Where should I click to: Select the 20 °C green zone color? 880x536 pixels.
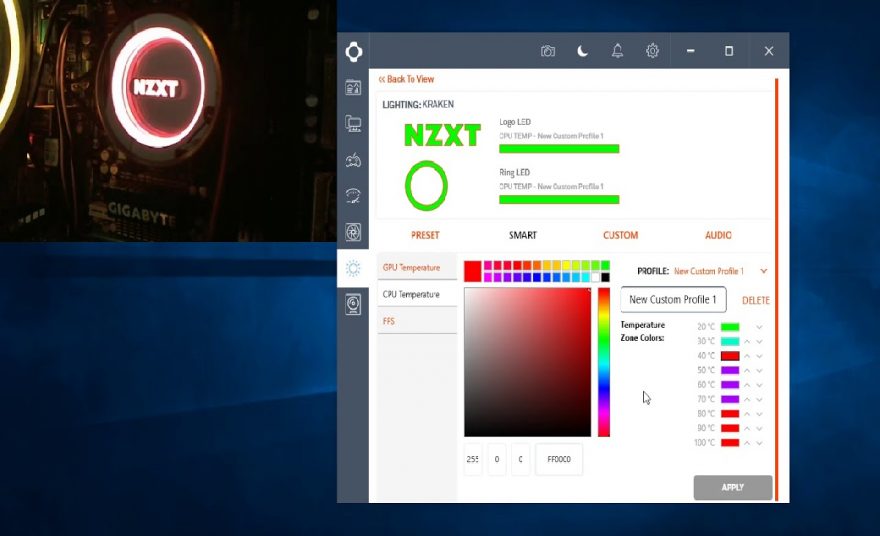pyautogui.click(x=730, y=327)
